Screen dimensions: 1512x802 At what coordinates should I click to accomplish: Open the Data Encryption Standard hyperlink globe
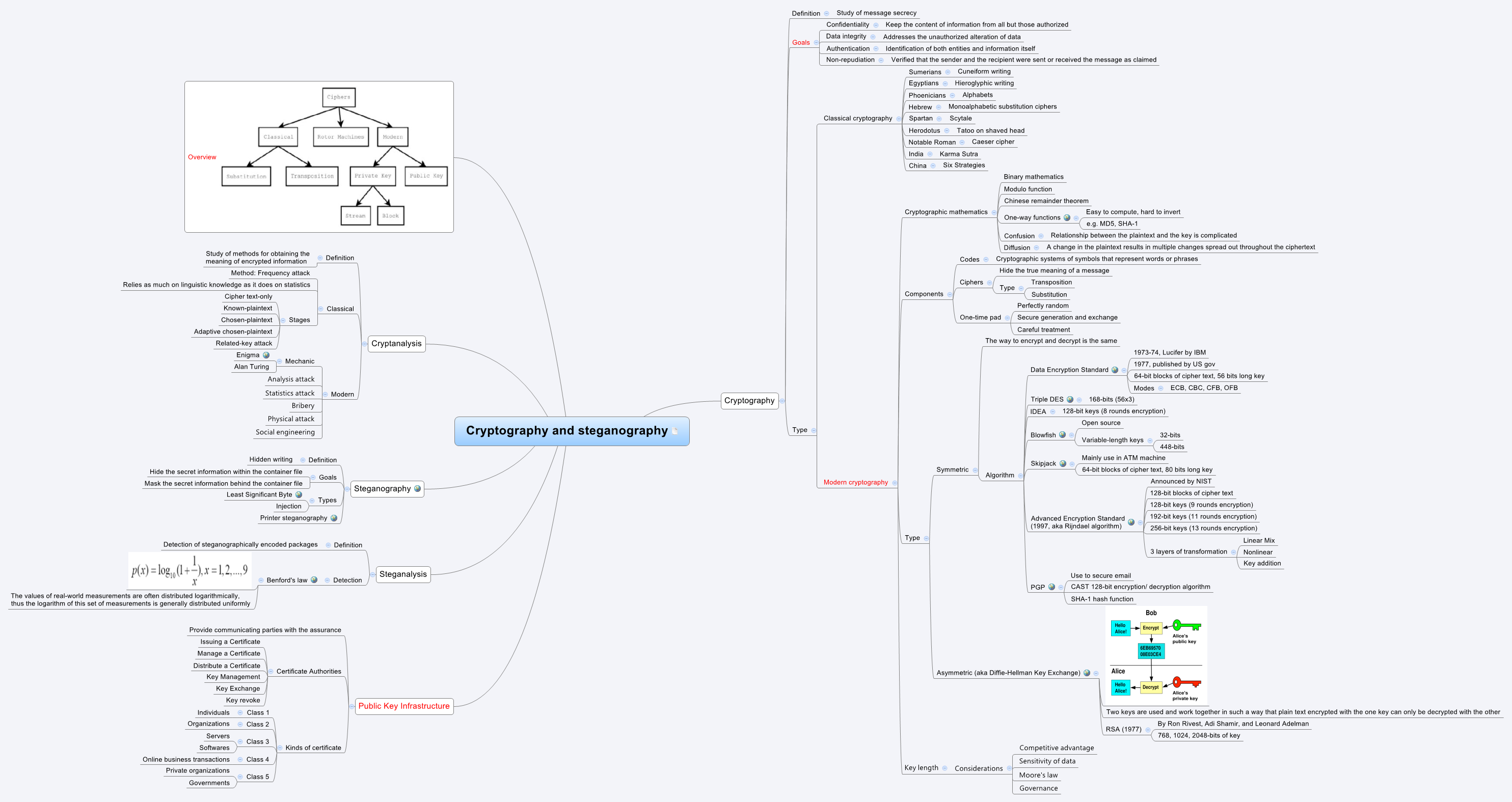click(1115, 370)
